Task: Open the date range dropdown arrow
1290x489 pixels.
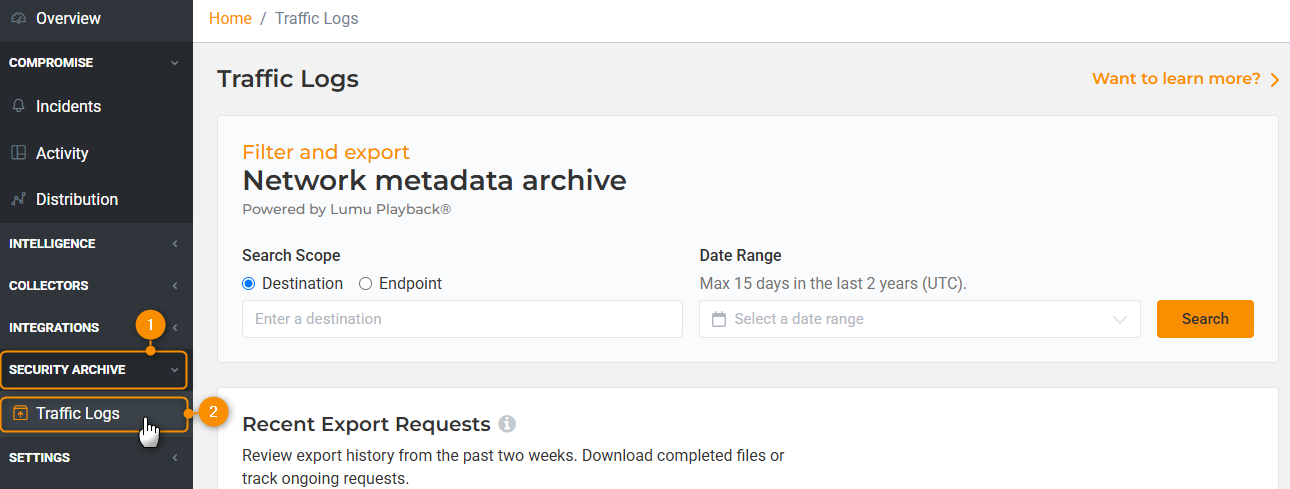Action: click(x=1119, y=320)
